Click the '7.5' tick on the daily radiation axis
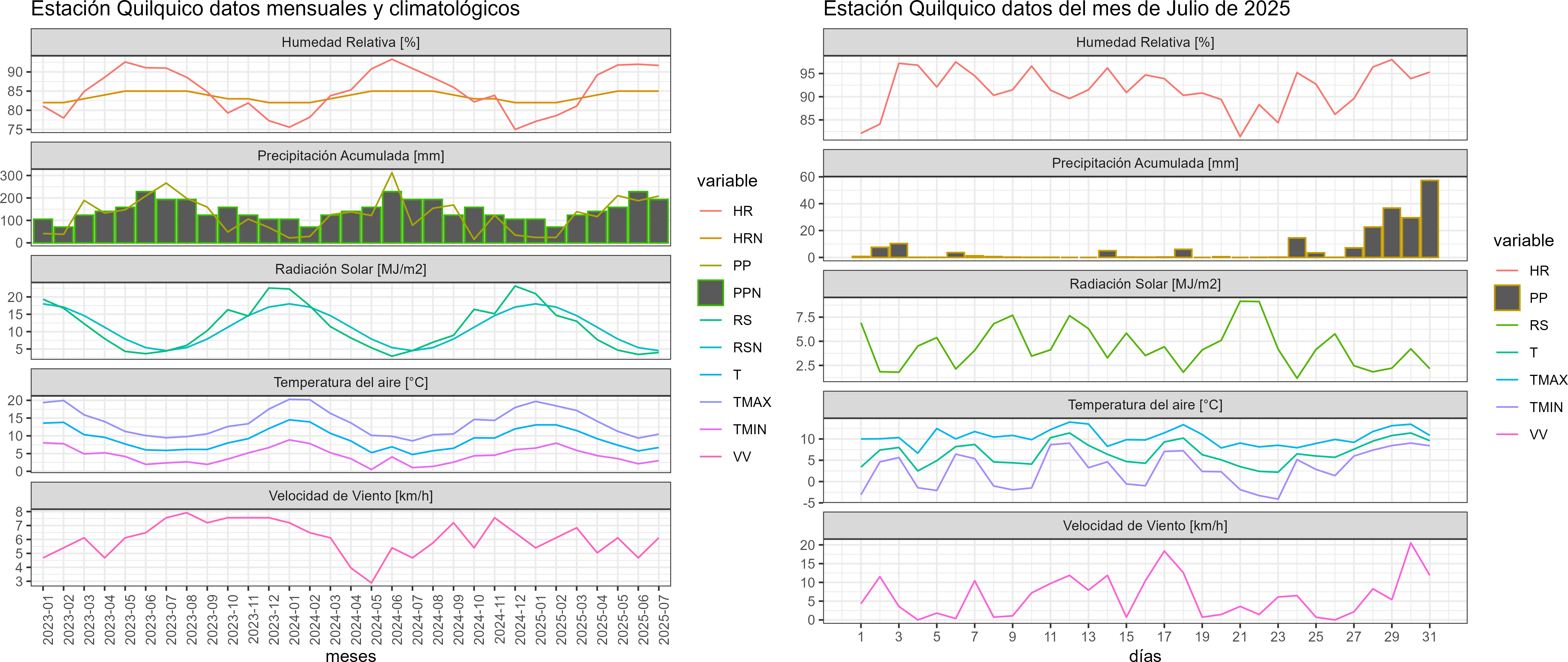Viewport: 1568px width, 662px height. click(805, 317)
